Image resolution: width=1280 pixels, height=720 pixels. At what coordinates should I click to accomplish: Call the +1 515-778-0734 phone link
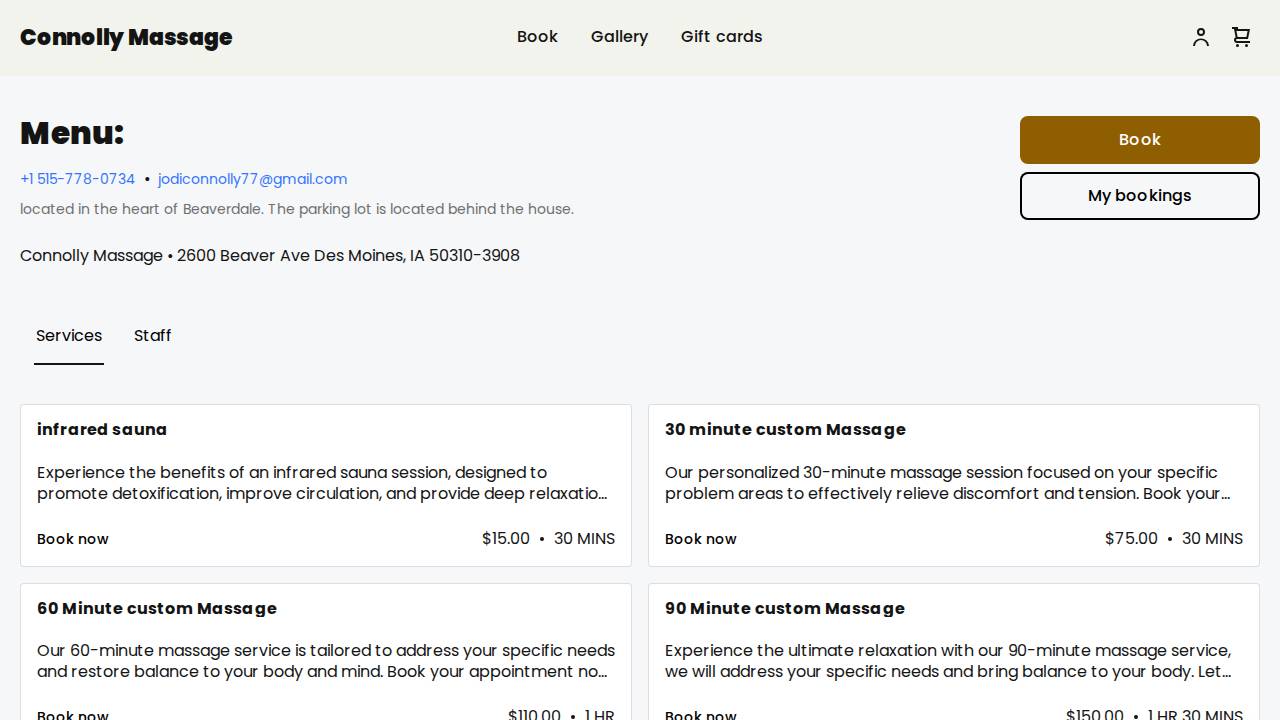(x=77, y=179)
